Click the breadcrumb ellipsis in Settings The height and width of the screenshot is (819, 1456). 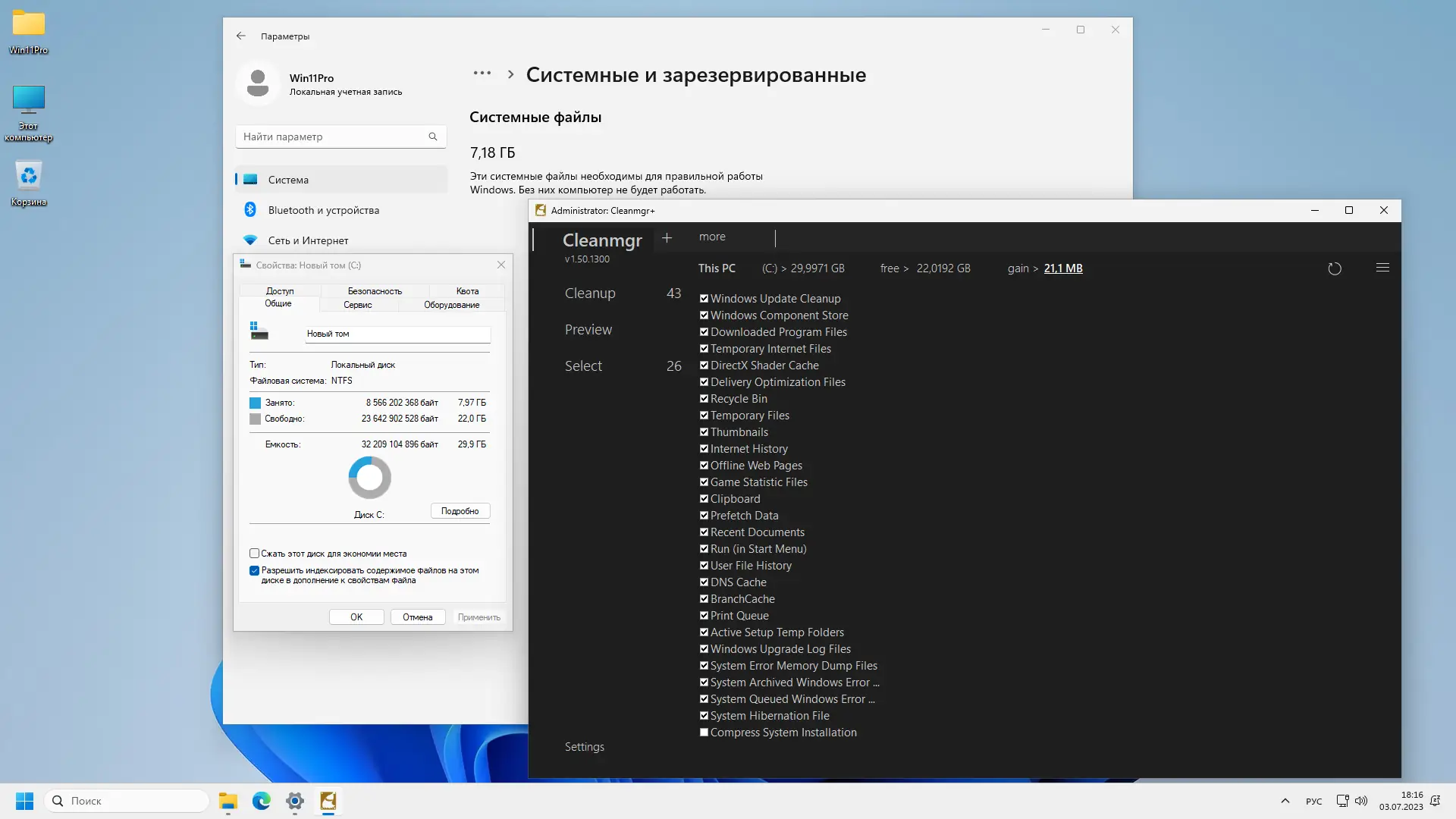tap(482, 74)
